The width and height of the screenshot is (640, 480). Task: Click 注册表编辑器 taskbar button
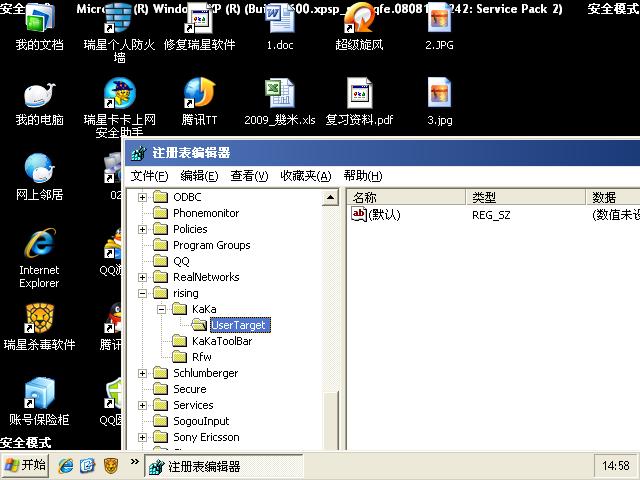[x=224, y=466]
